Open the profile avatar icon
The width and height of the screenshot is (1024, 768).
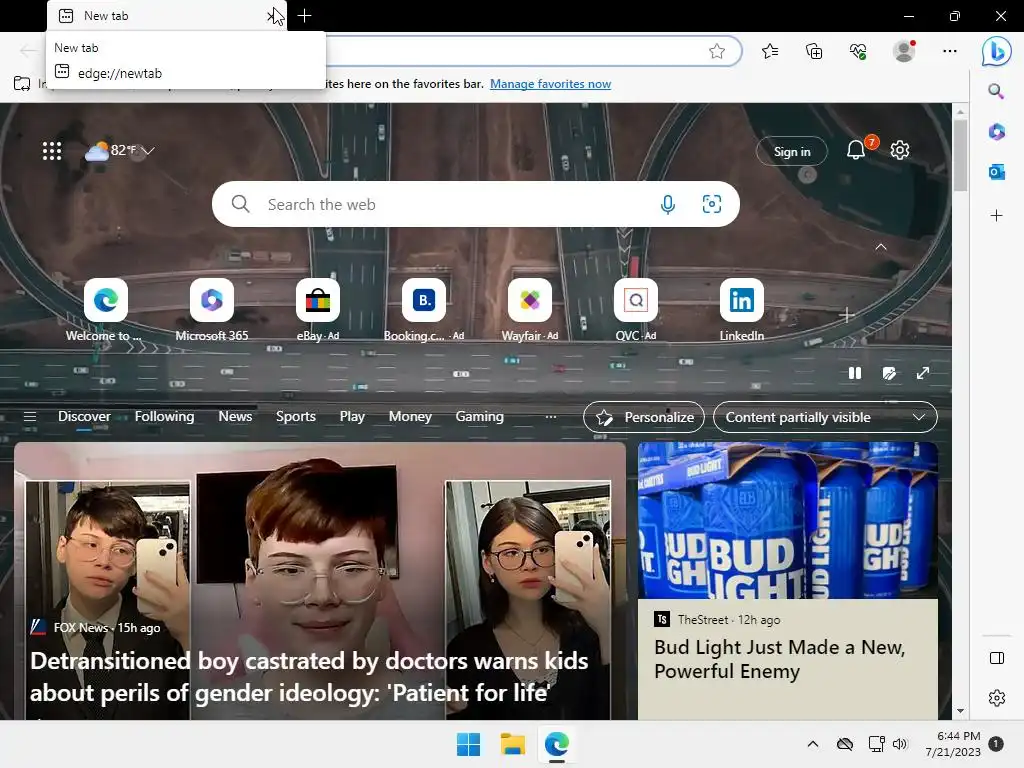click(904, 51)
